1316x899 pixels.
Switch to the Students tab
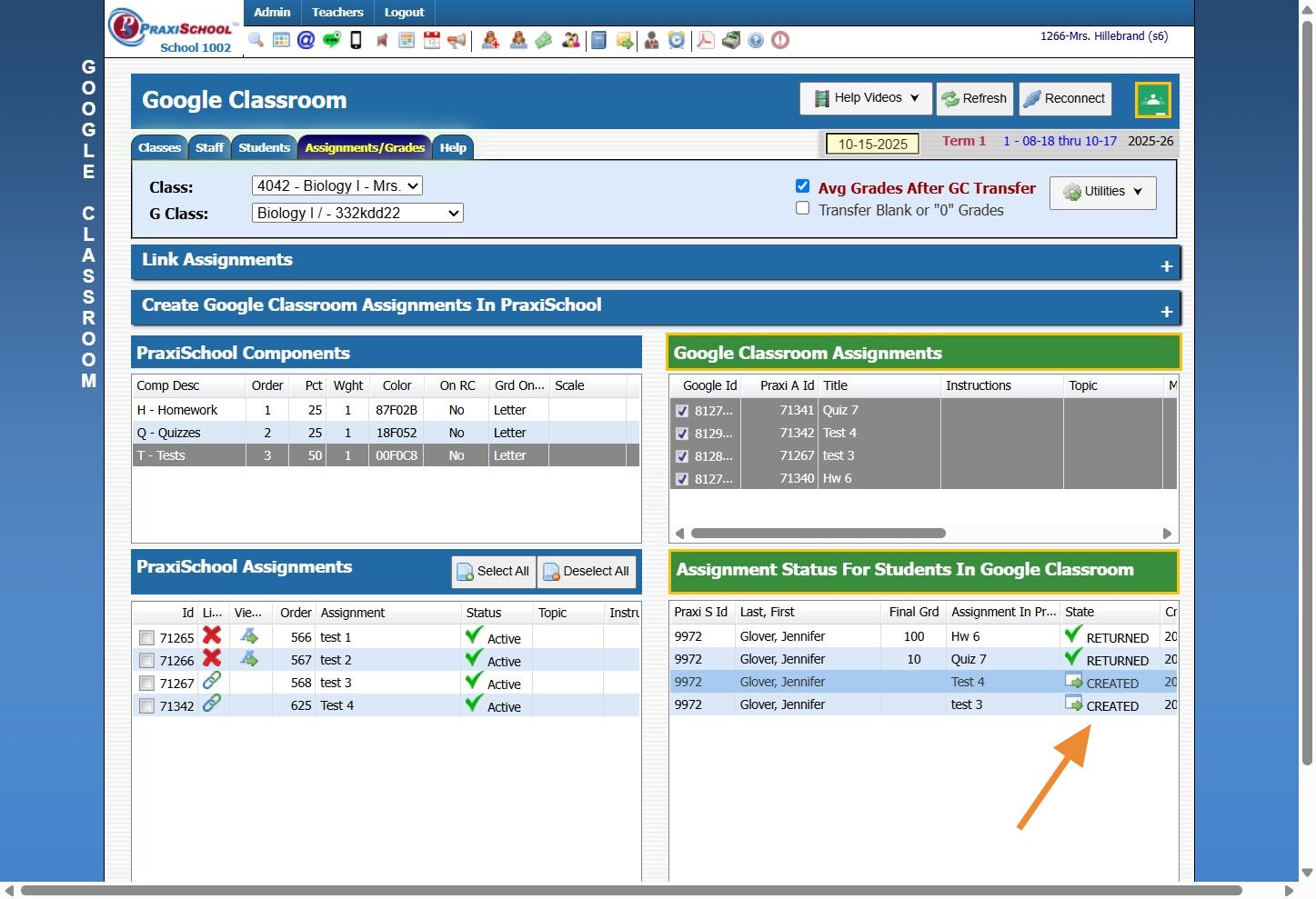coord(264,147)
